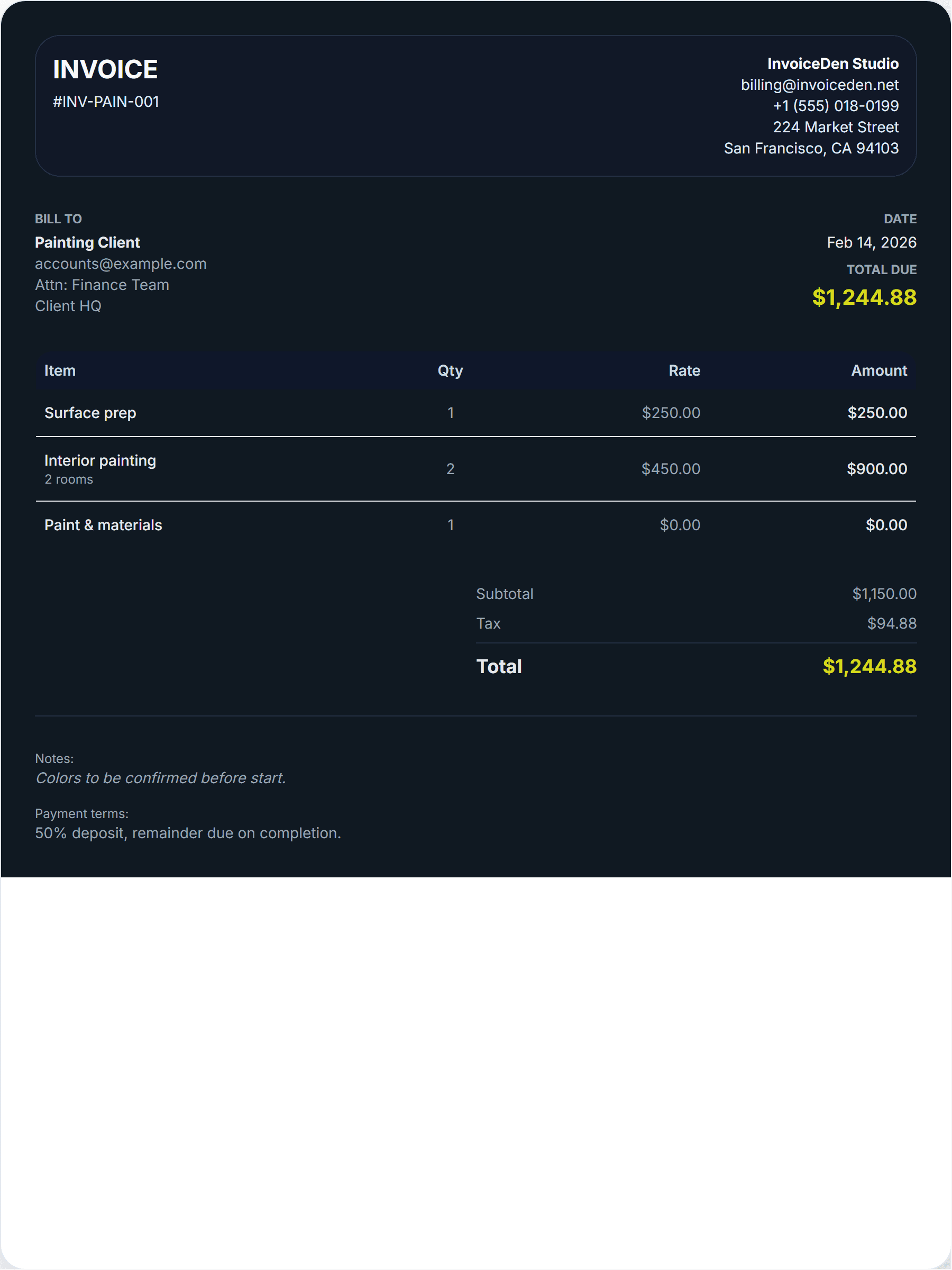Click the Painting Client name
The height and width of the screenshot is (1270, 952).
click(87, 242)
